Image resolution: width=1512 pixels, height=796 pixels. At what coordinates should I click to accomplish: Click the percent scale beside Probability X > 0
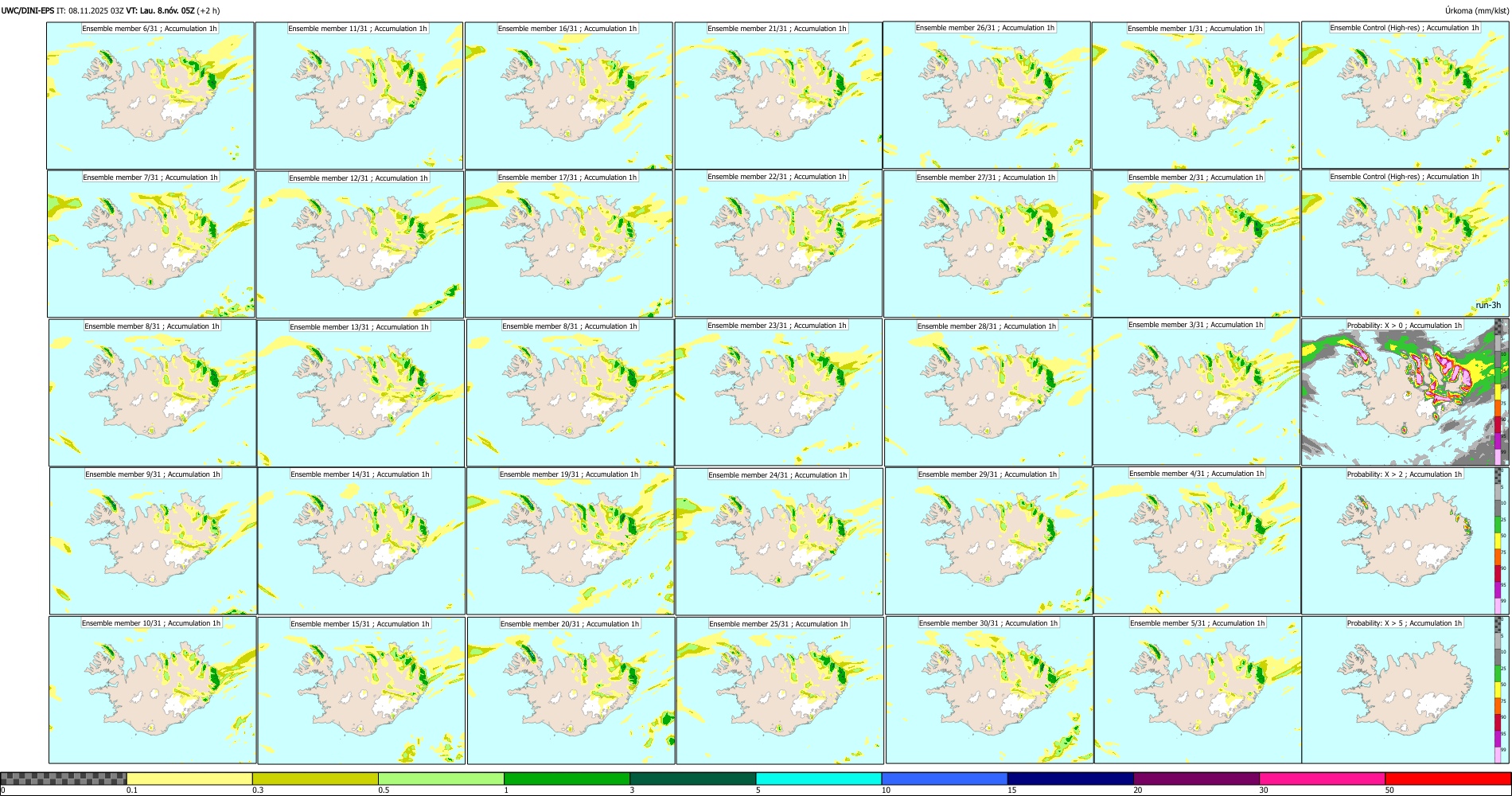1502,392
